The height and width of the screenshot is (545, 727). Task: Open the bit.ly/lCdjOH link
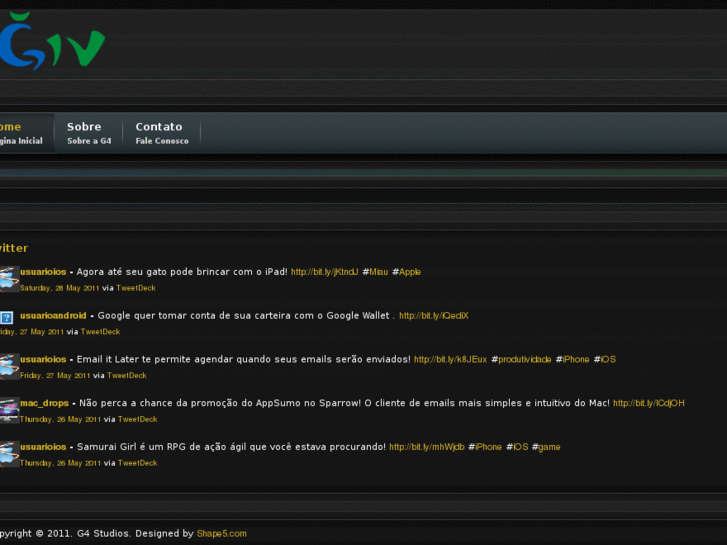click(649, 403)
